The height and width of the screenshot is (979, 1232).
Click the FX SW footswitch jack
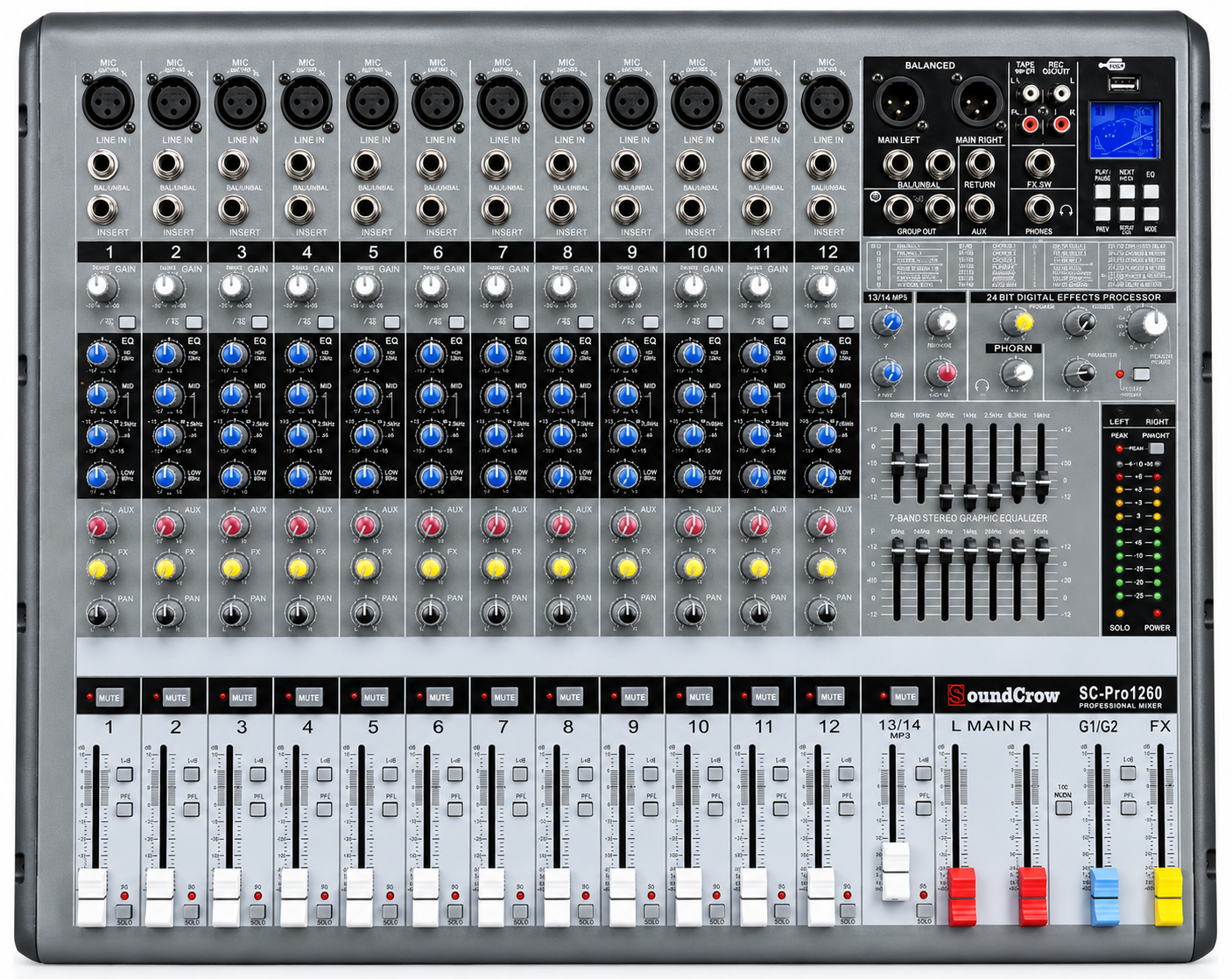[1039, 164]
